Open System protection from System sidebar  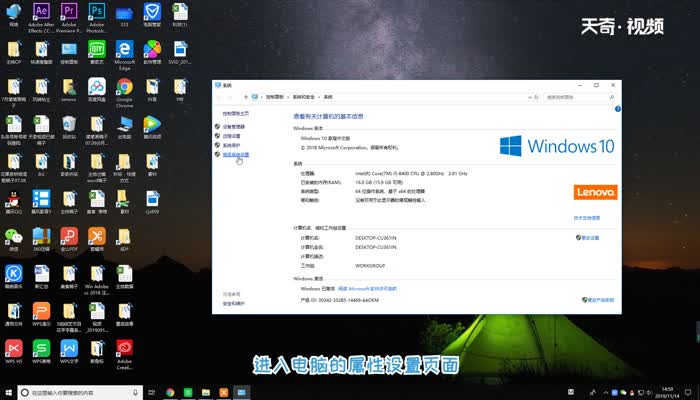[x=231, y=145]
